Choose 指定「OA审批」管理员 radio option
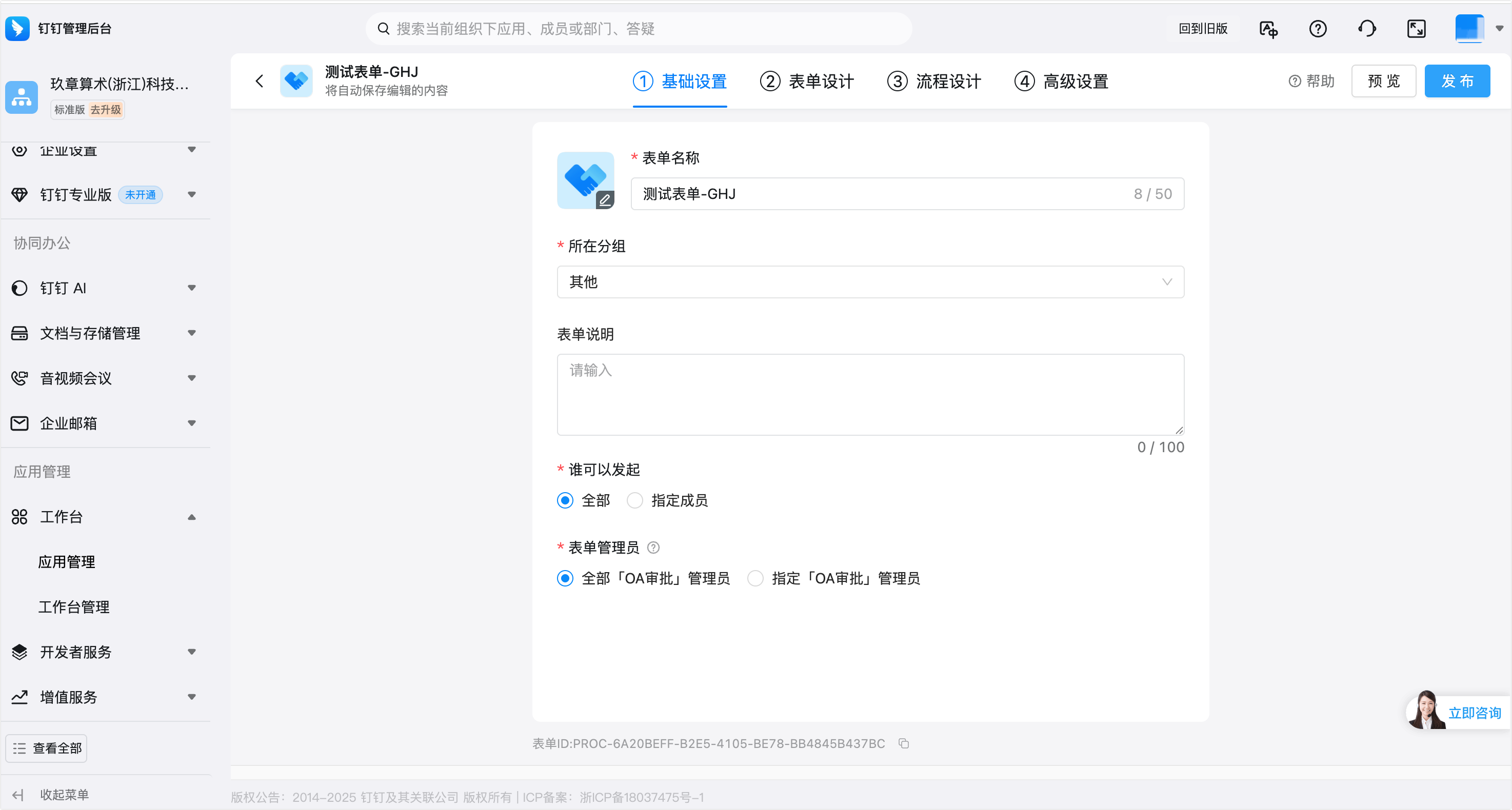Viewport: 1512px width, 810px height. [755, 578]
